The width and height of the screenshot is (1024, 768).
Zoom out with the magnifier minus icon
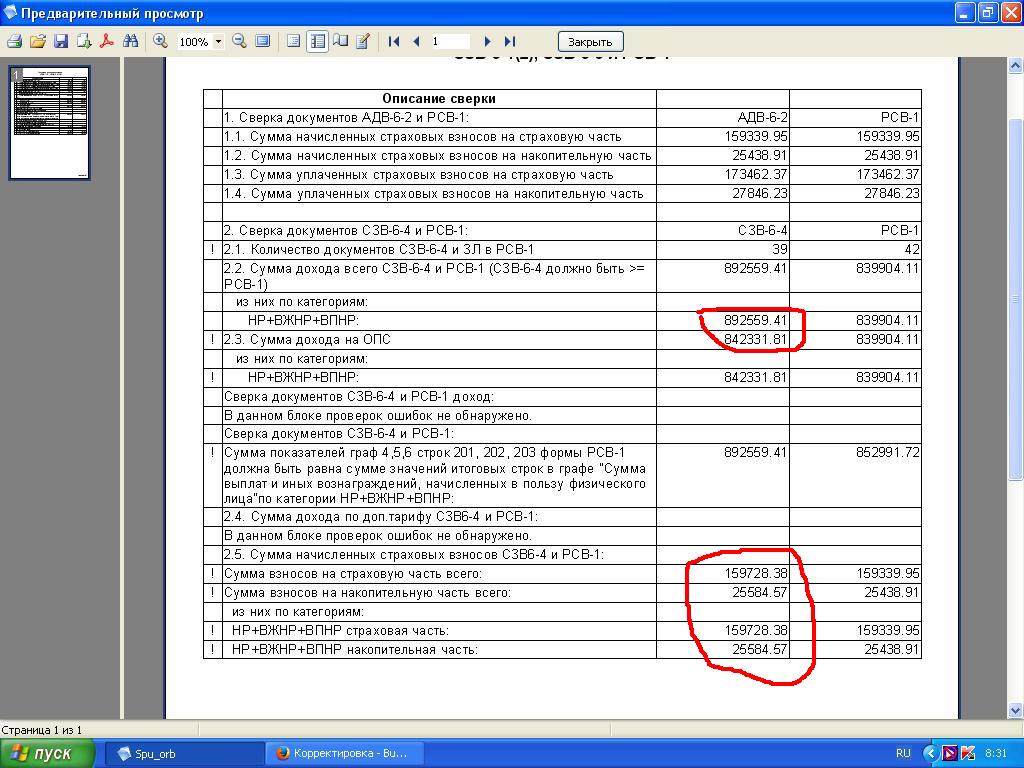240,41
